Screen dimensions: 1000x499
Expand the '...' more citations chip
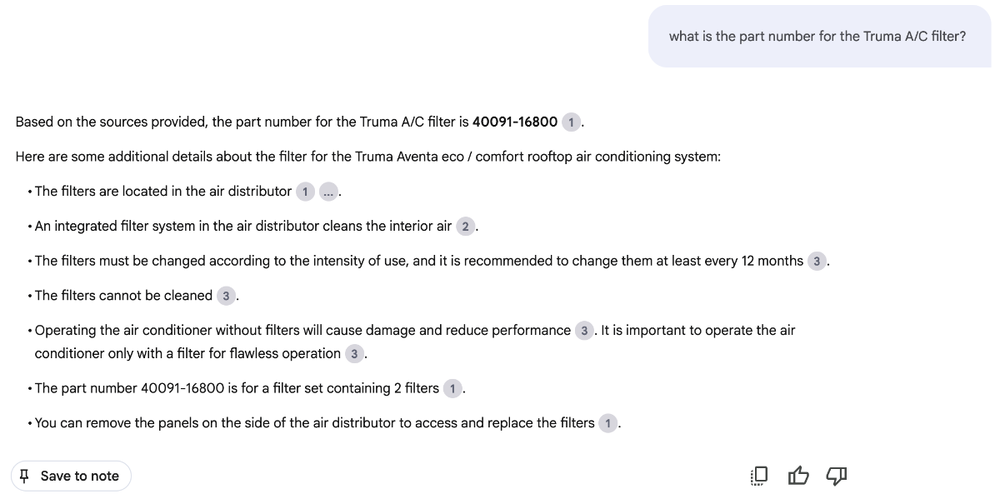point(329,191)
